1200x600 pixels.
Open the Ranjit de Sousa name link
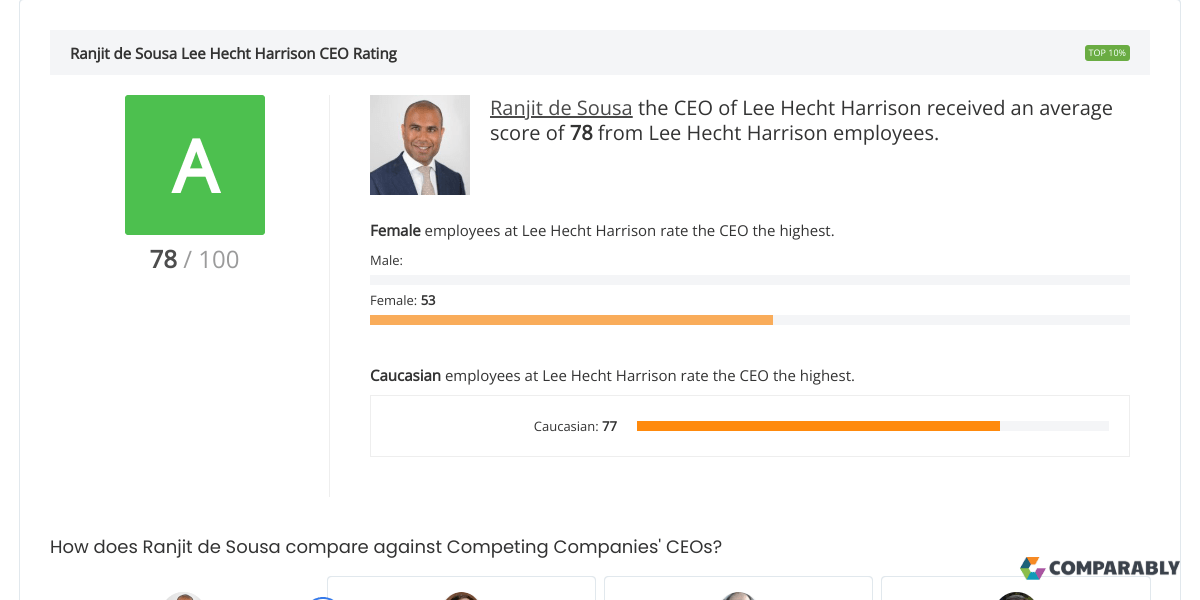[561, 108]
